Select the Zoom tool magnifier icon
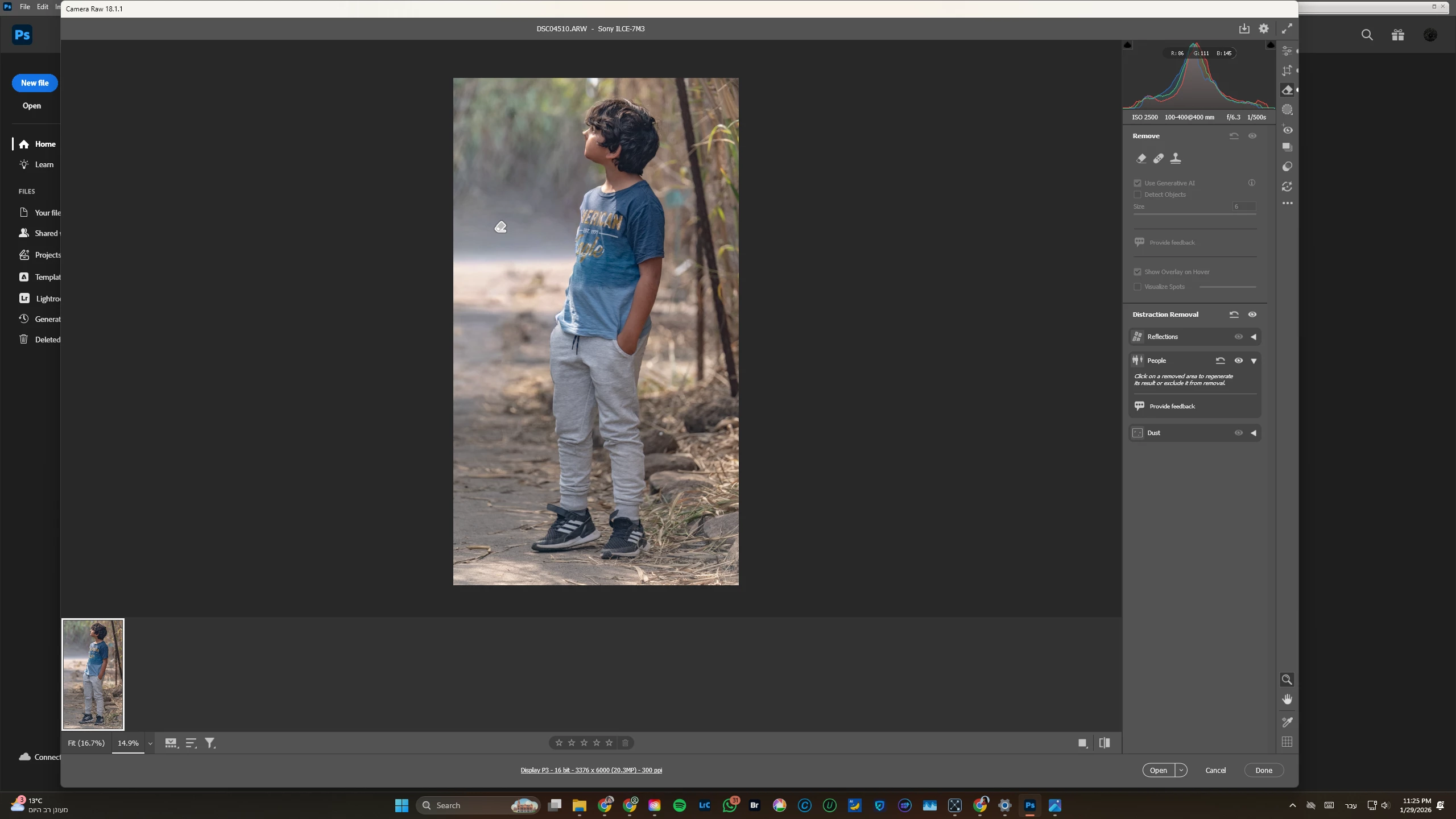1456x819 pixels. 1287,680
